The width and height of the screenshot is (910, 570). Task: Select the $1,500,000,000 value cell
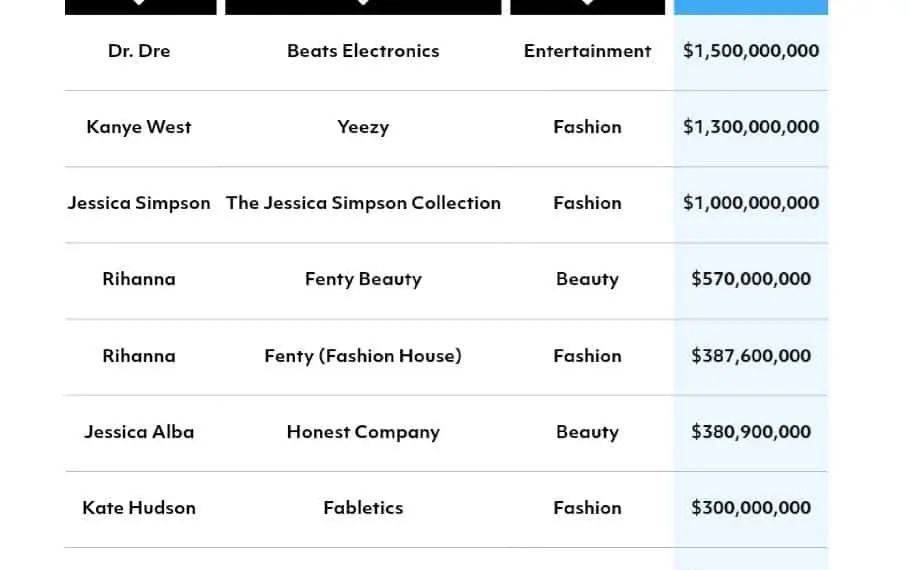tap(751, 51)
